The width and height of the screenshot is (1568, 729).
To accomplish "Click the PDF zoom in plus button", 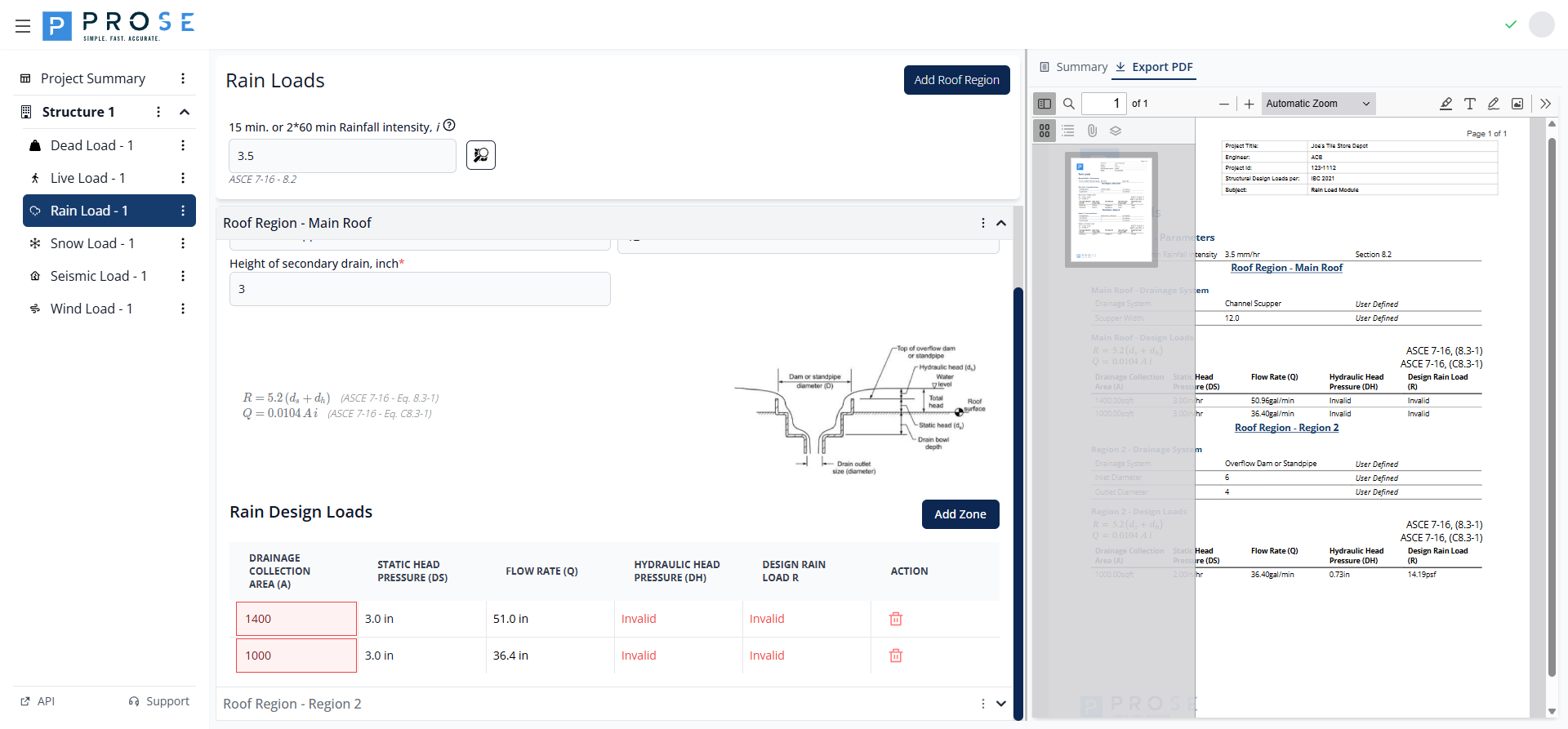I will (1249, 104).
